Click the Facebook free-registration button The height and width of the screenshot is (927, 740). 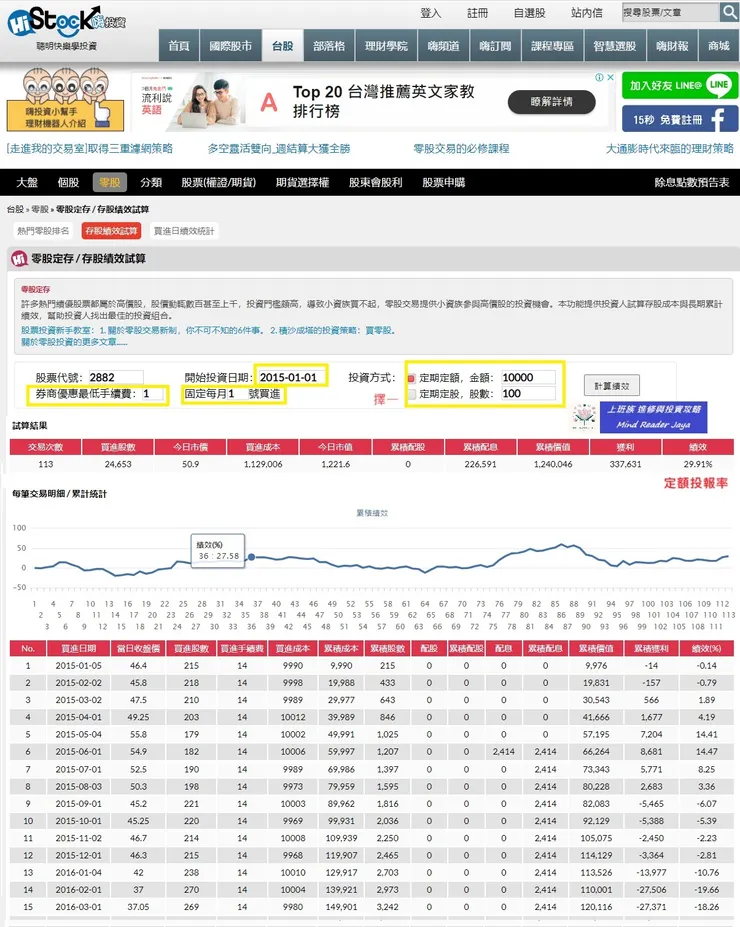pyautogui.click(x=680, y=119)
